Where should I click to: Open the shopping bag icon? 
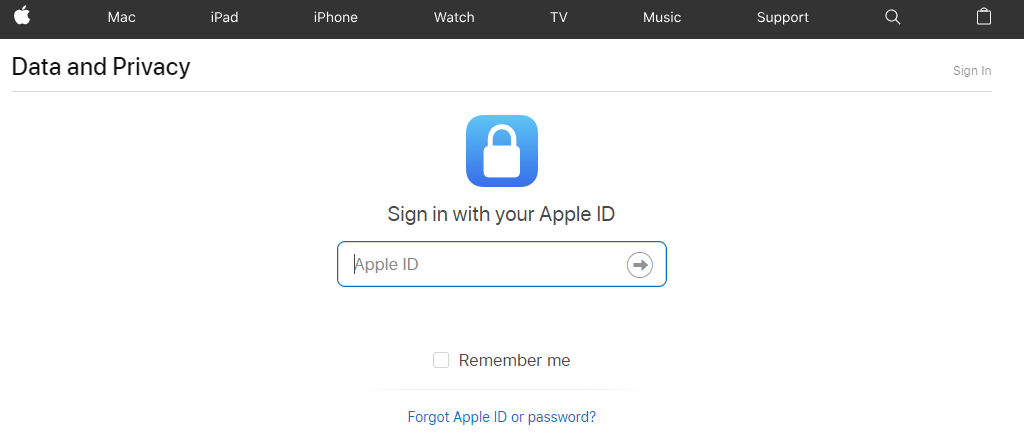[984, 16]
